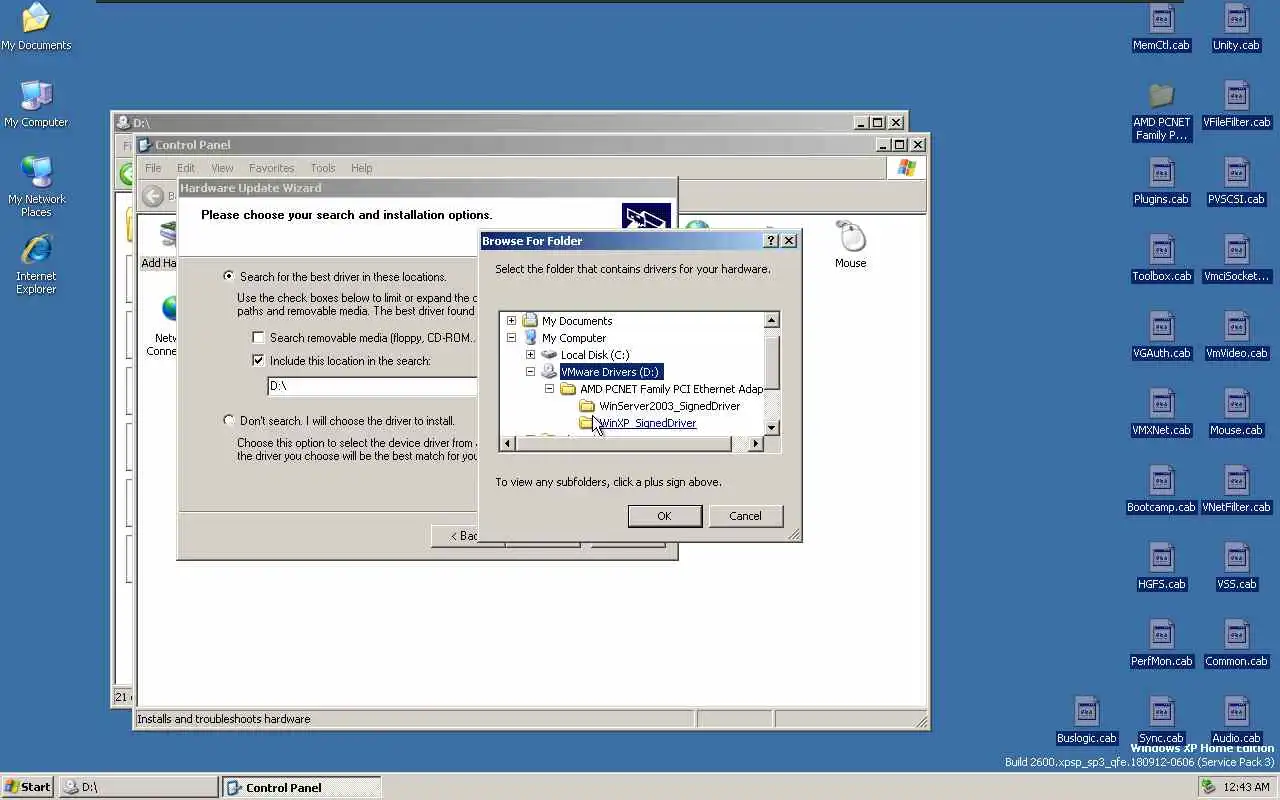Click Back button in Hardware Update Wizard
The height and width of the screenshot is (800, 1280).
(456, 536)
